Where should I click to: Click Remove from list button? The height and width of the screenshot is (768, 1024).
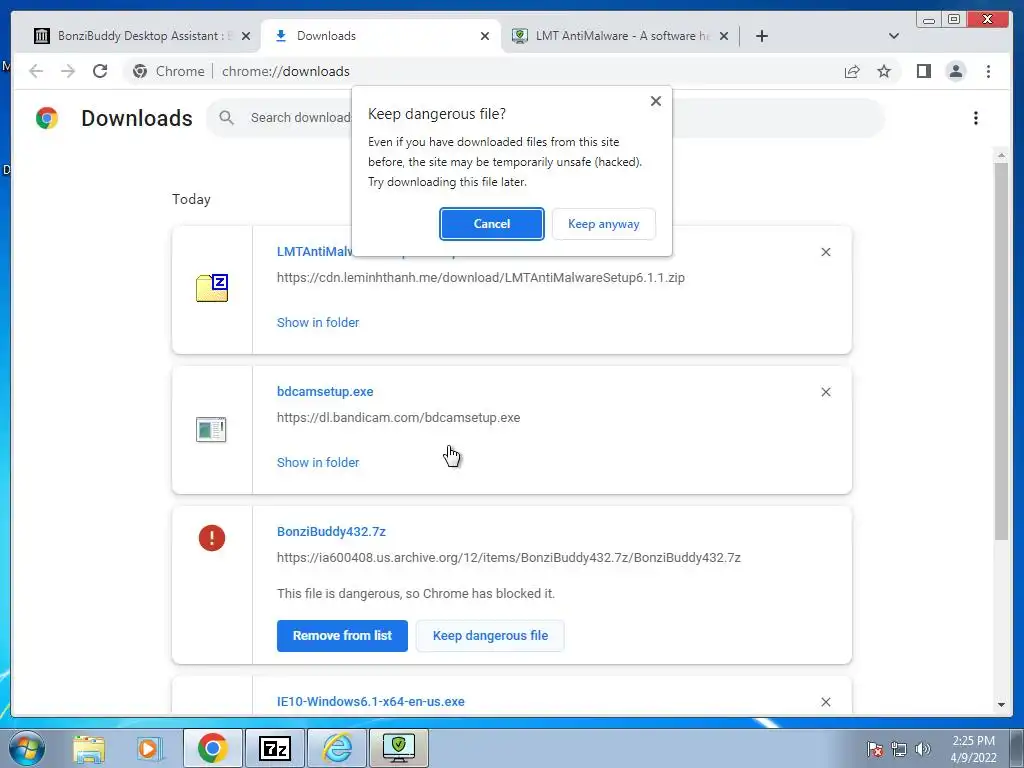click(342, 635)
